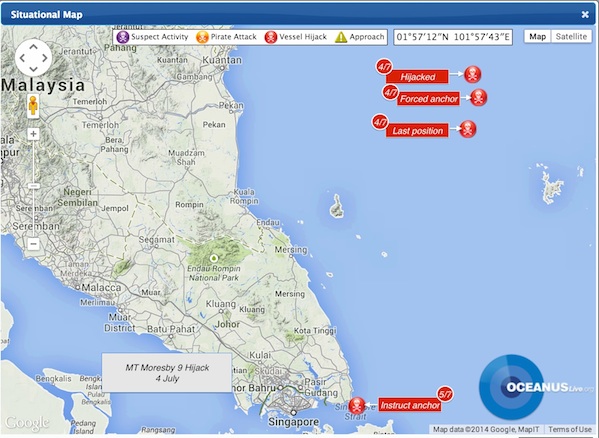Click the Situational Map title text
The height and width of the screenshot is (438, 599).
pyautogui.click(x=46, y=15)
